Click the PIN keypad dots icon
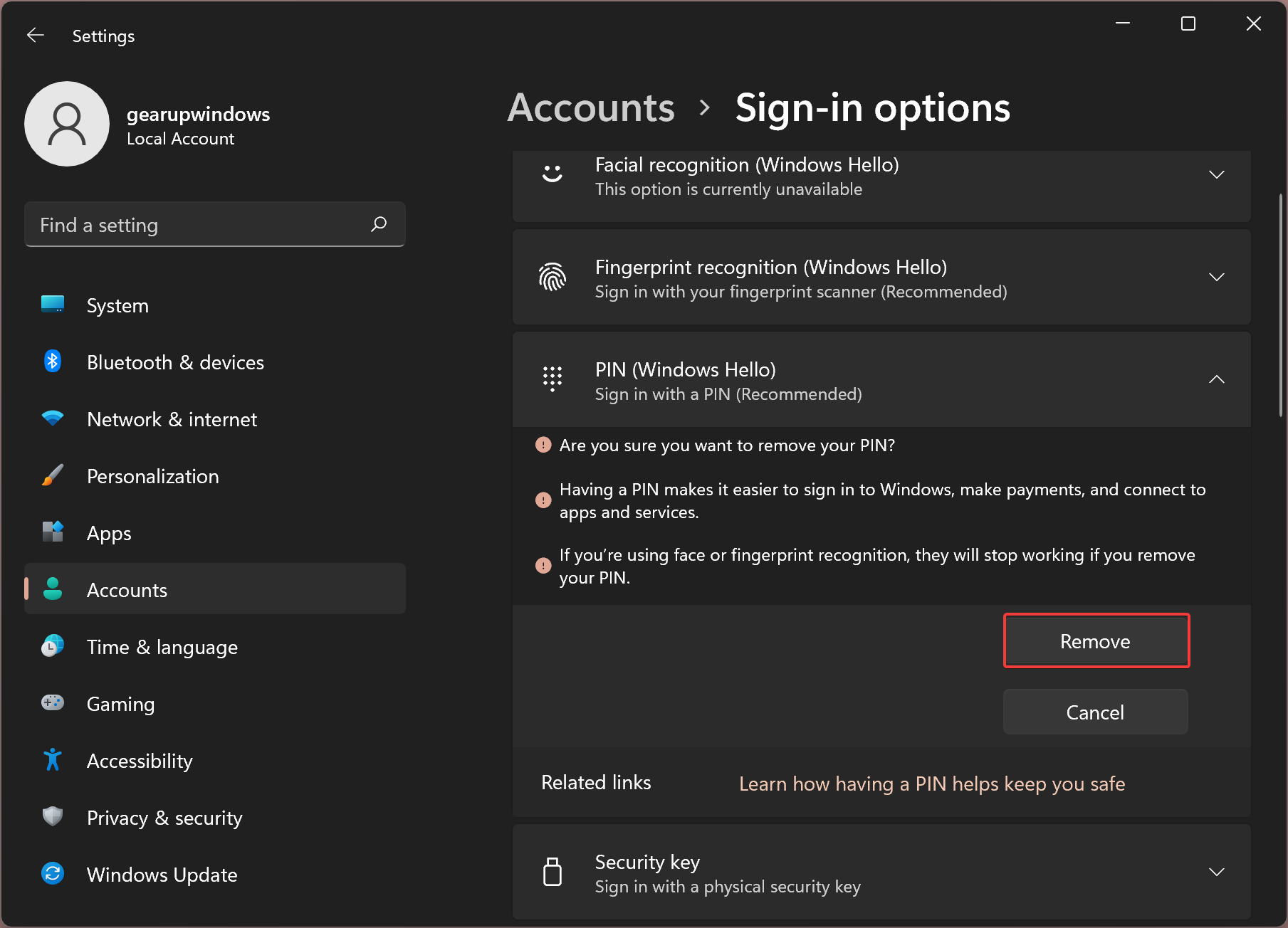Viewport: 1288px width, 928px height. coord(553,379)
